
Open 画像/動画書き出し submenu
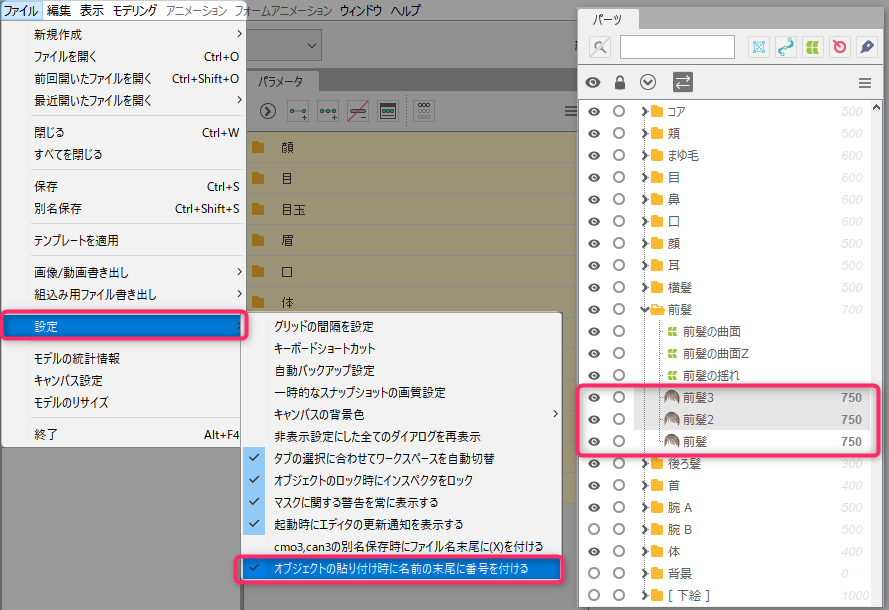point(124,272)
